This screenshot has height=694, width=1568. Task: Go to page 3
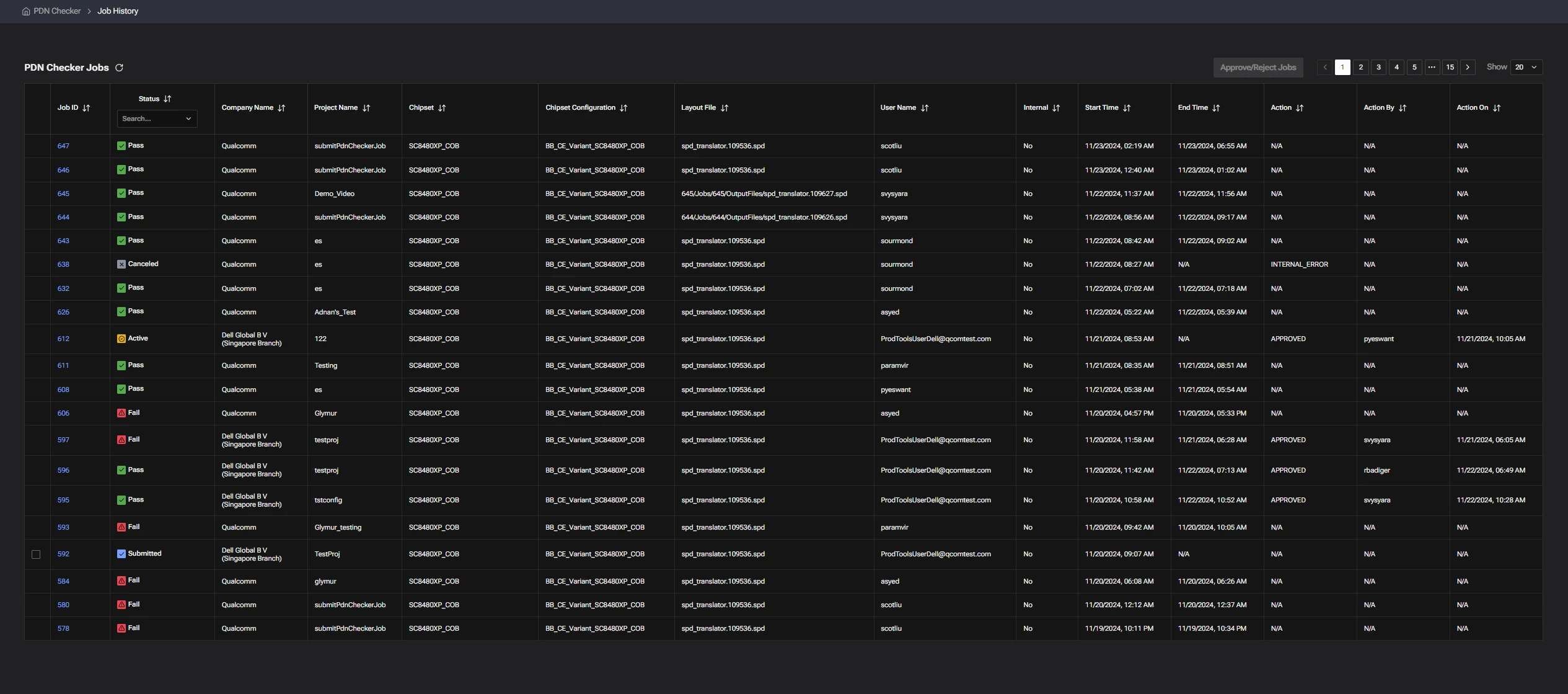tap(1378, 67)
